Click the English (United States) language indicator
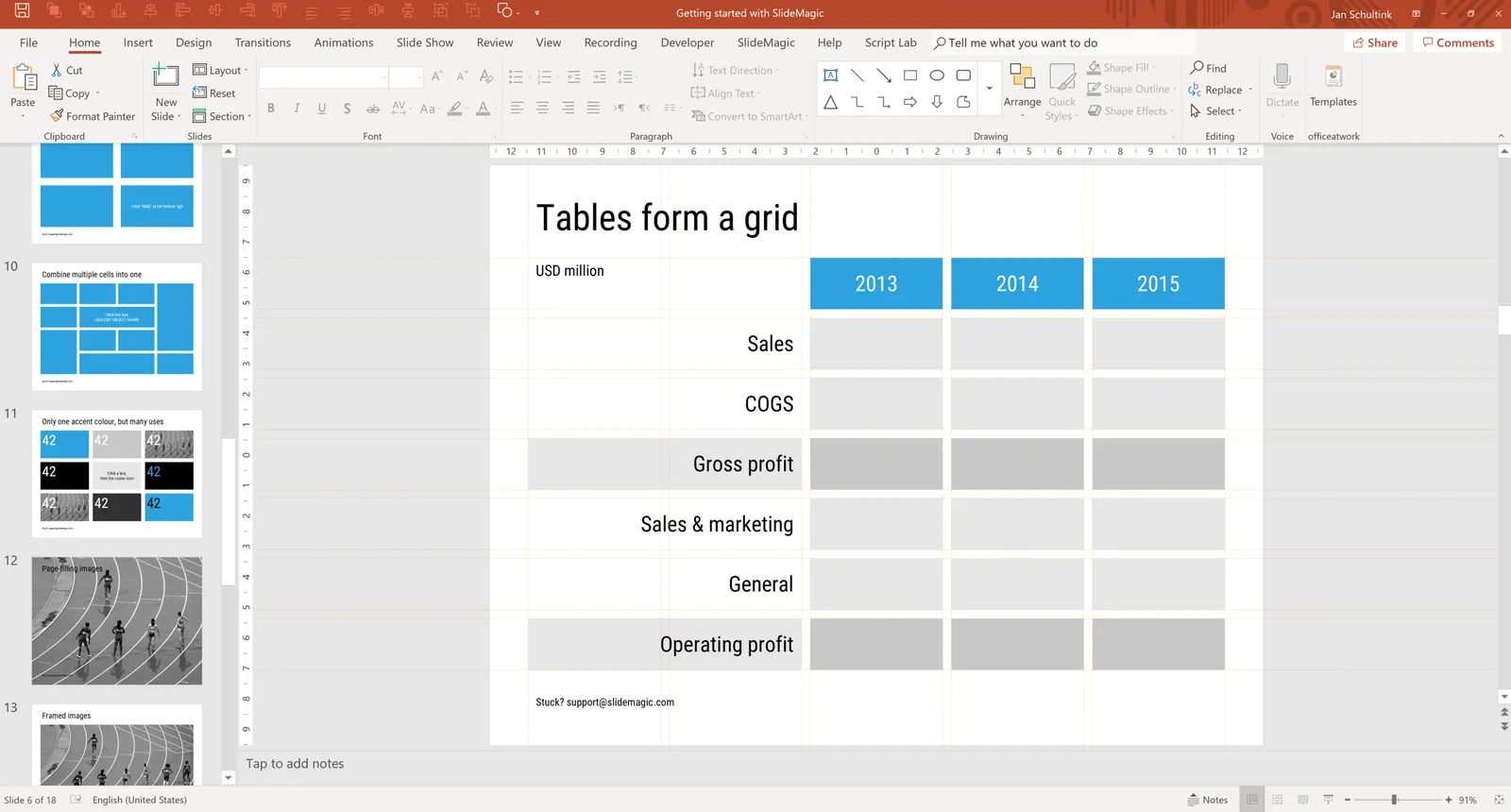Screen dimensions: 1511x812 click(x=140, y=800)
